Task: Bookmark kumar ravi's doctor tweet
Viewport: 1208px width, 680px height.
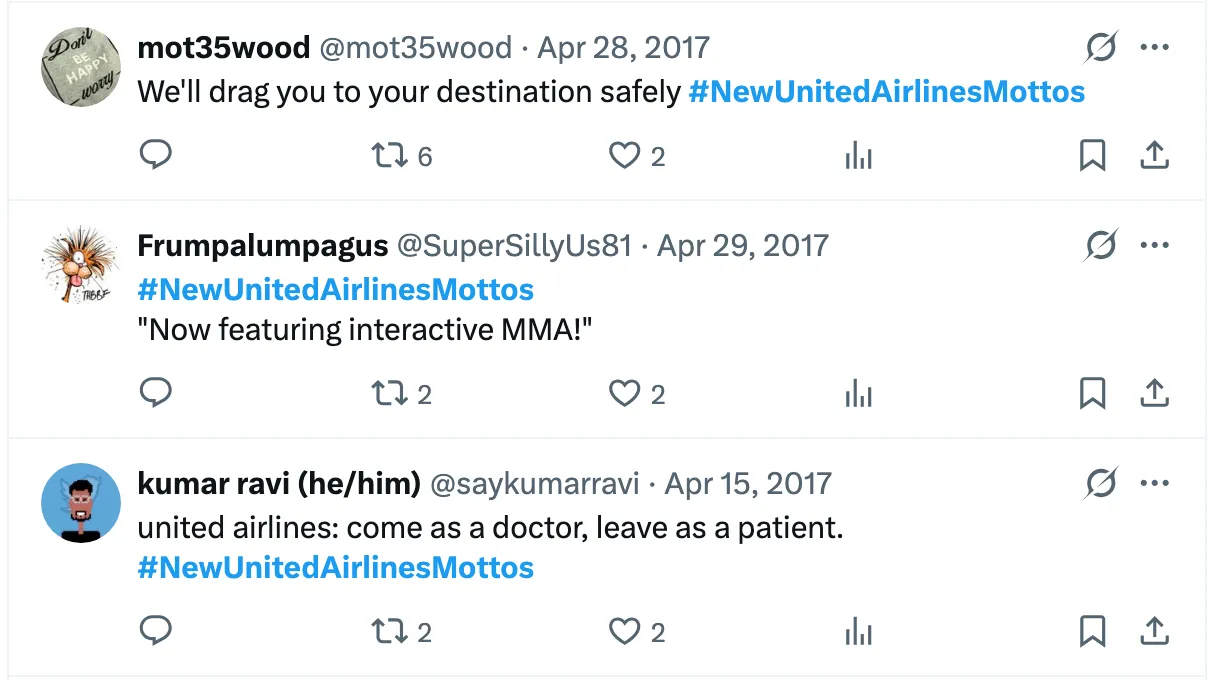Action: coord(1092,632)
